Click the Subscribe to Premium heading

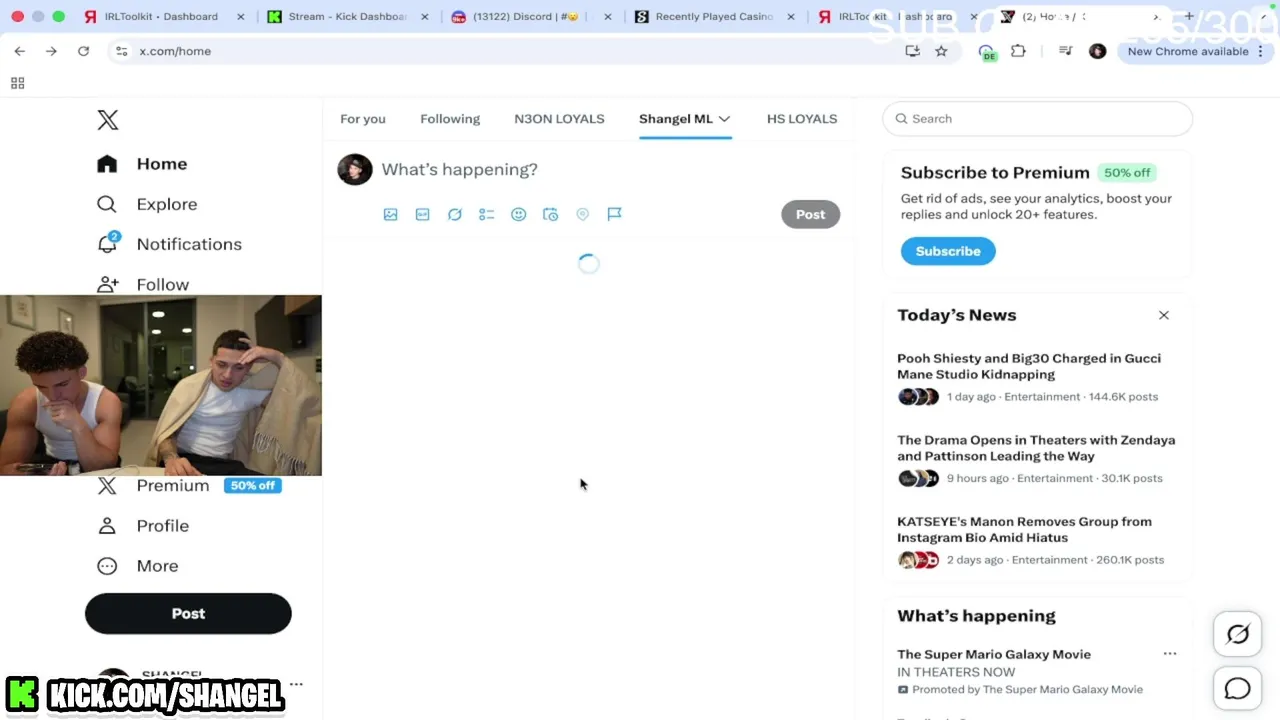[995, 173]
